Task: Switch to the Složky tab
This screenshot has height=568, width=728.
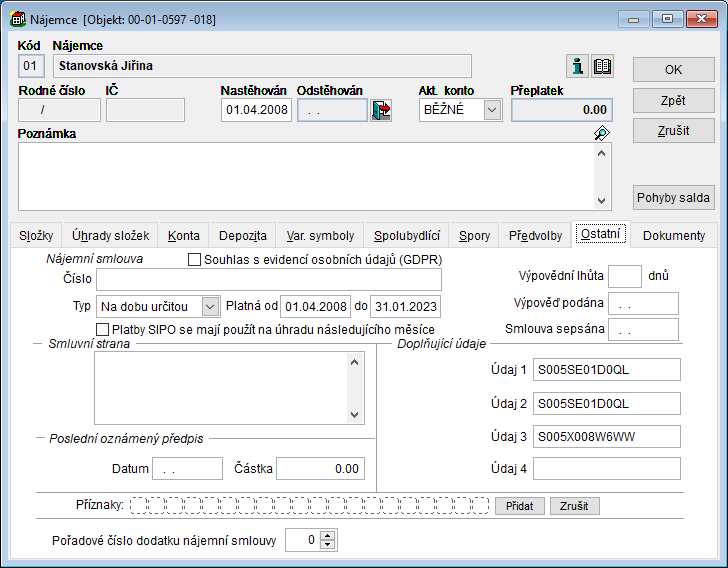Action: coord(36,236)
